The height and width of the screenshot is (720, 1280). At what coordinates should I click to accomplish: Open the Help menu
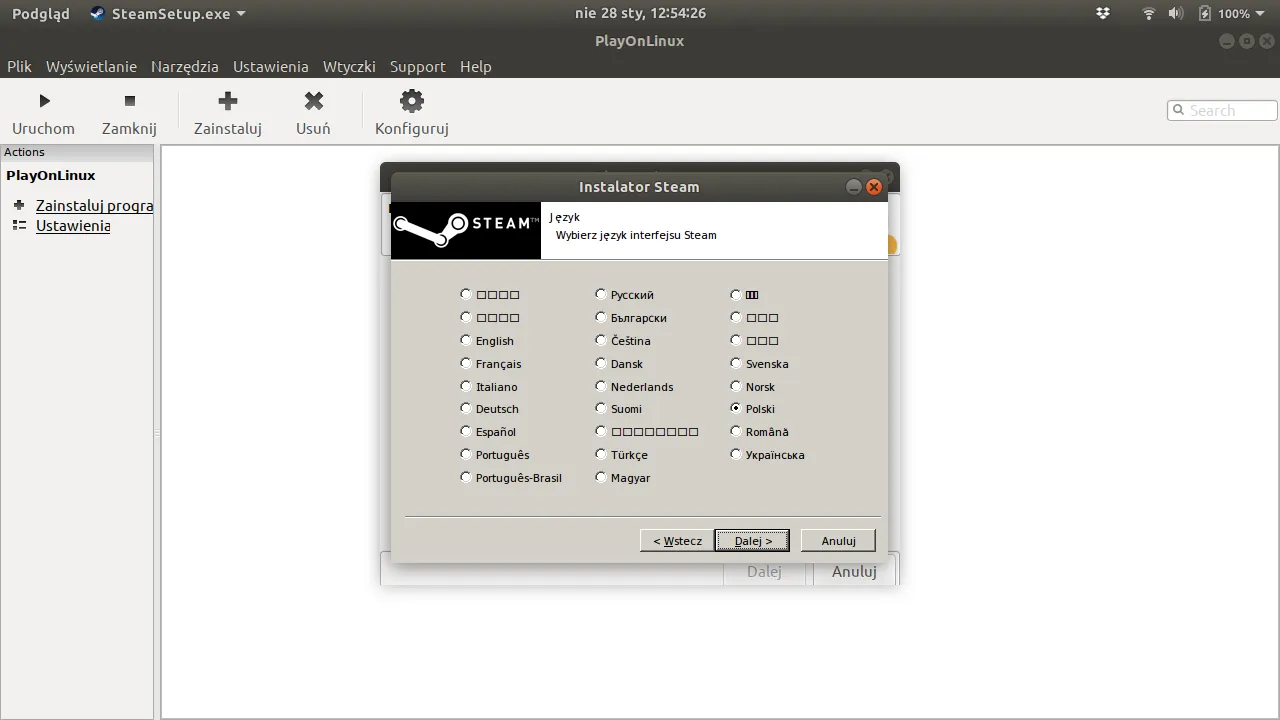tap(476, 66)
